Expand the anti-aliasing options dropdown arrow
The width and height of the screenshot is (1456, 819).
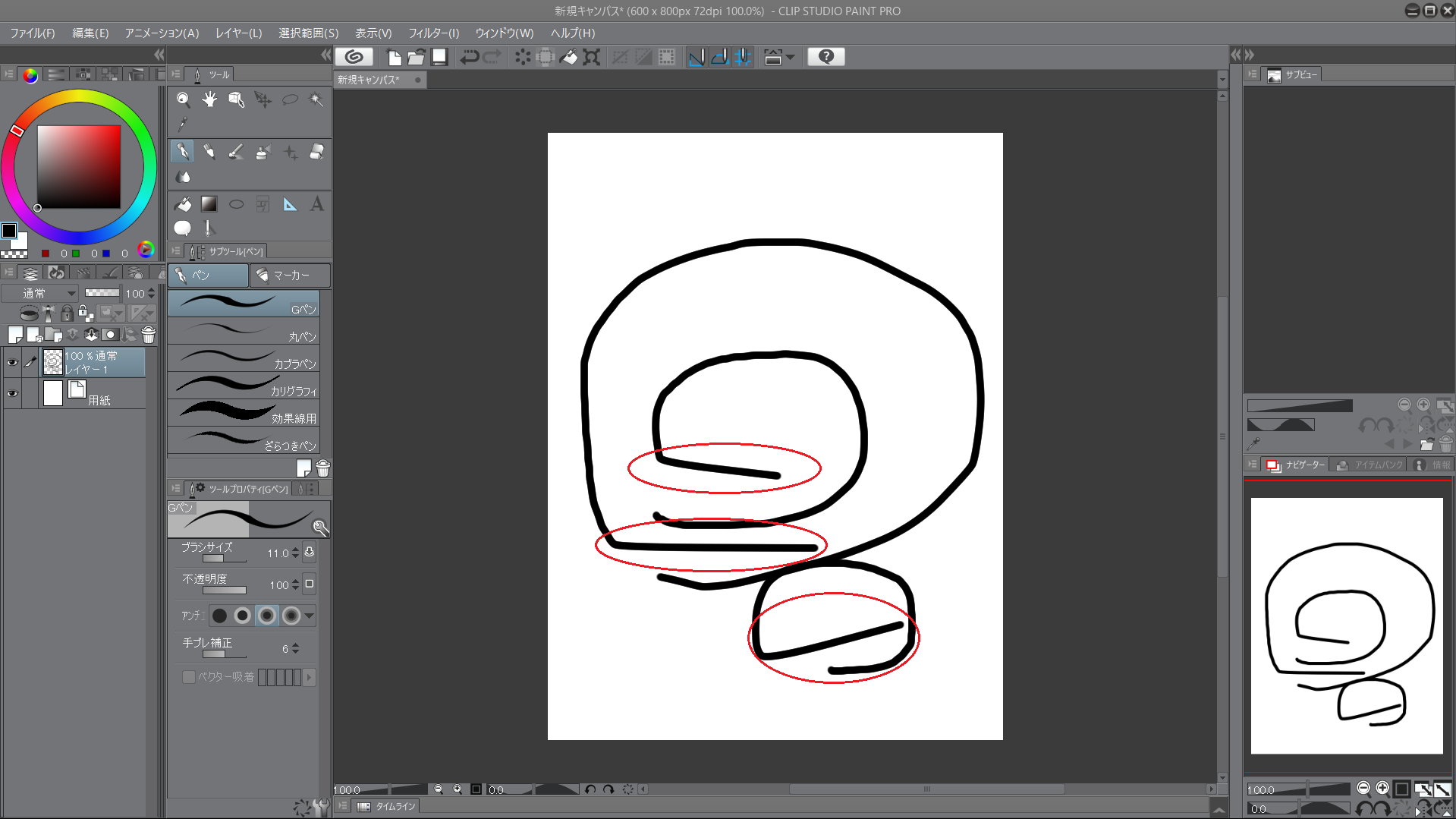(310, 616)
